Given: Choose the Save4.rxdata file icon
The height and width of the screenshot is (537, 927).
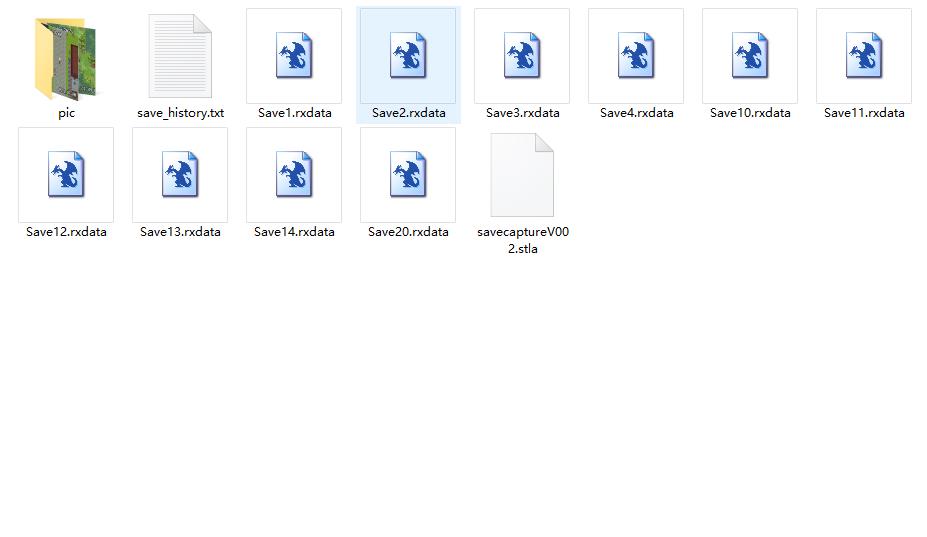Looking at the screenshot, I should pyautogui.click(x=636, y=56).
